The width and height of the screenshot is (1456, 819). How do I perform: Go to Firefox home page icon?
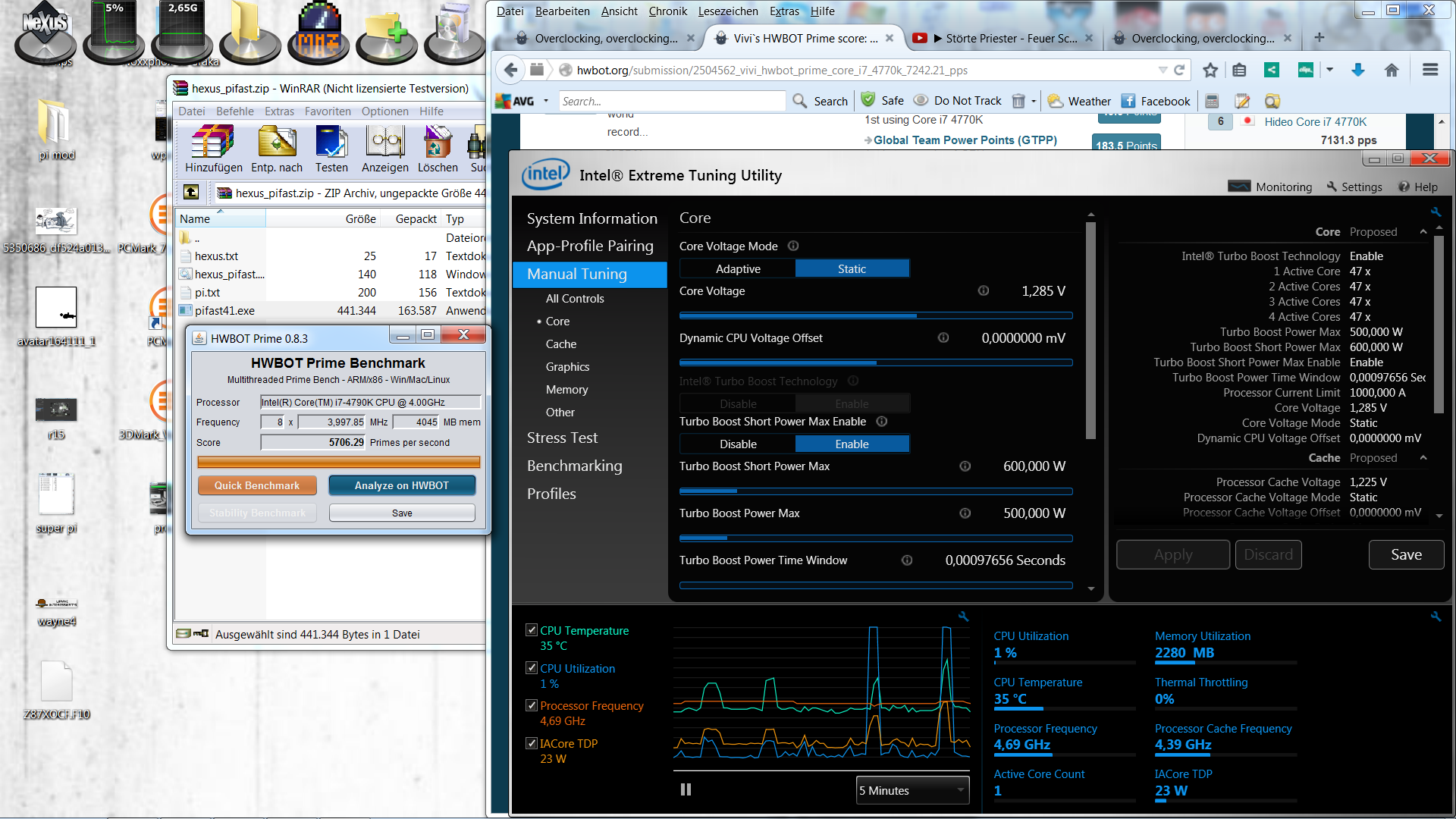pos(1392,71)
